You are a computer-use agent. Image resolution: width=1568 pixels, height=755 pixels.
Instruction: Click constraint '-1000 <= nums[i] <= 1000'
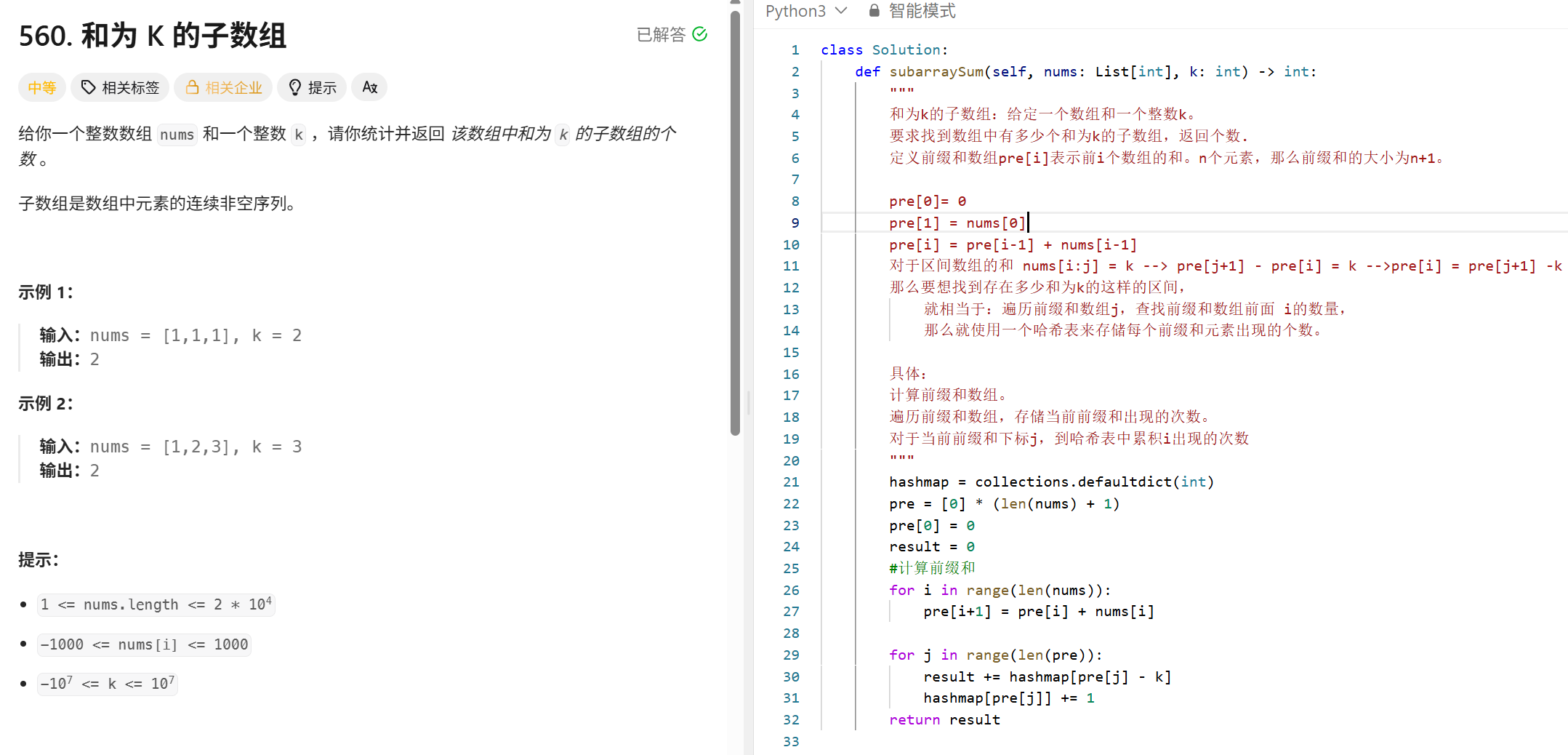pyautogui.click(x=145, y=644)
